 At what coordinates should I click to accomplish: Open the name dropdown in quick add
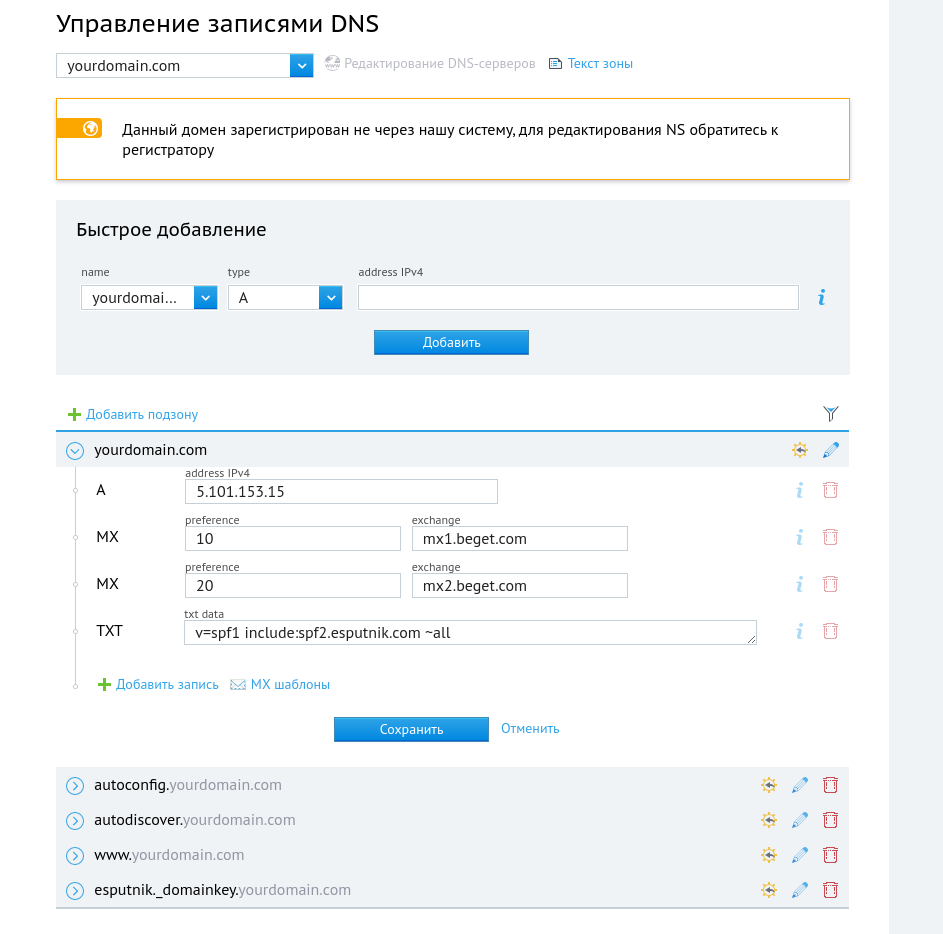click(205, 298)
